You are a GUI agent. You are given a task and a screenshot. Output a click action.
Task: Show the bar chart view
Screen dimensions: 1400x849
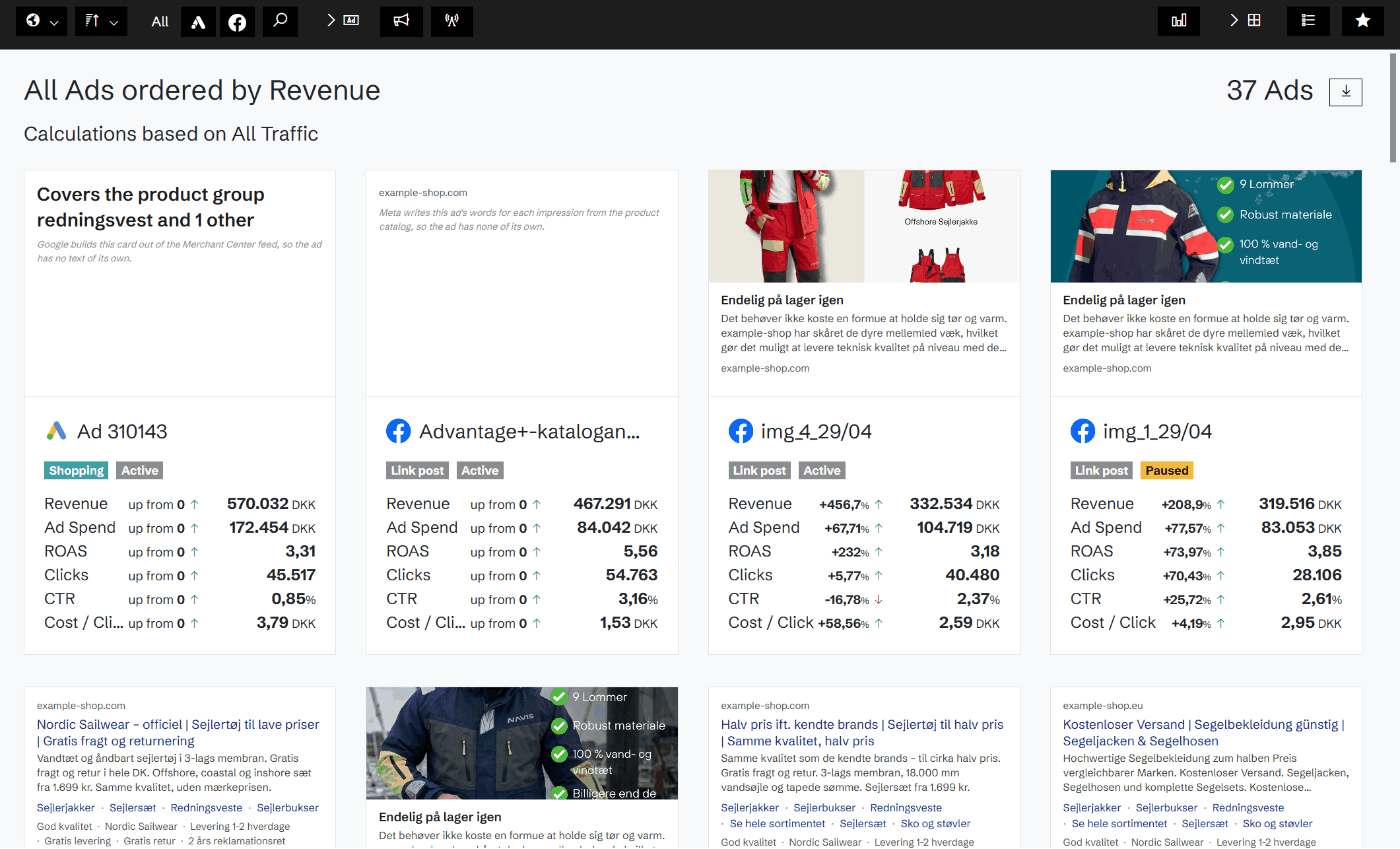pyautogui.click(x=1179, y=21)
